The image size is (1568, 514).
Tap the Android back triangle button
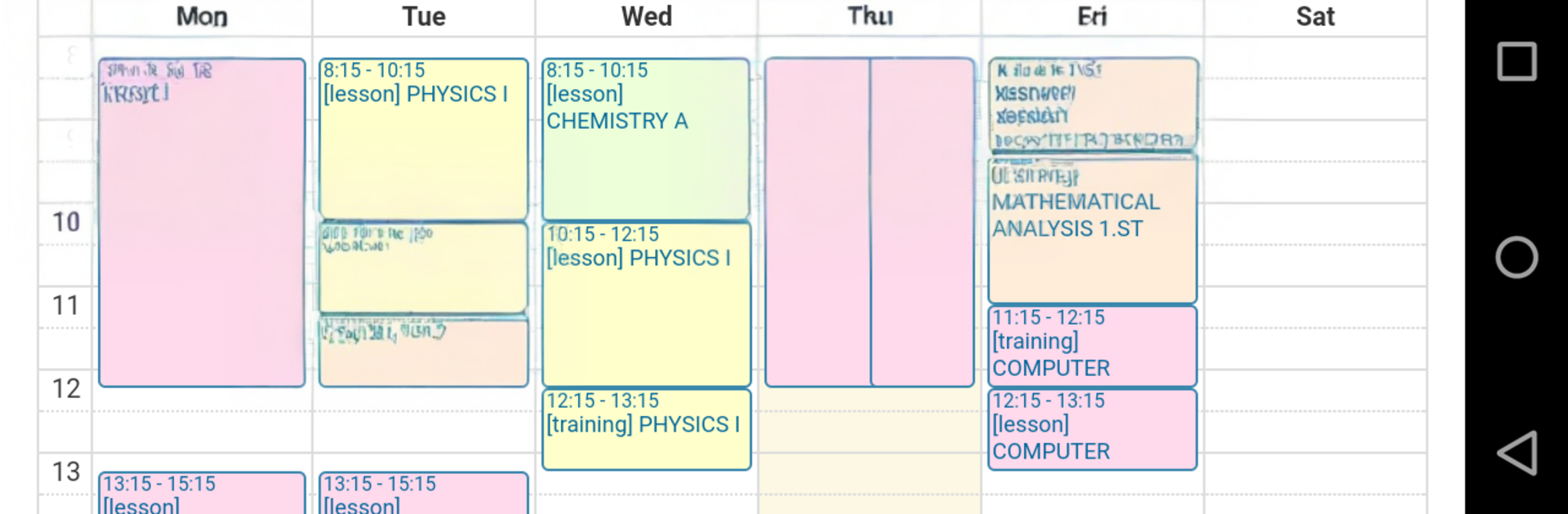click(1517, 453)
